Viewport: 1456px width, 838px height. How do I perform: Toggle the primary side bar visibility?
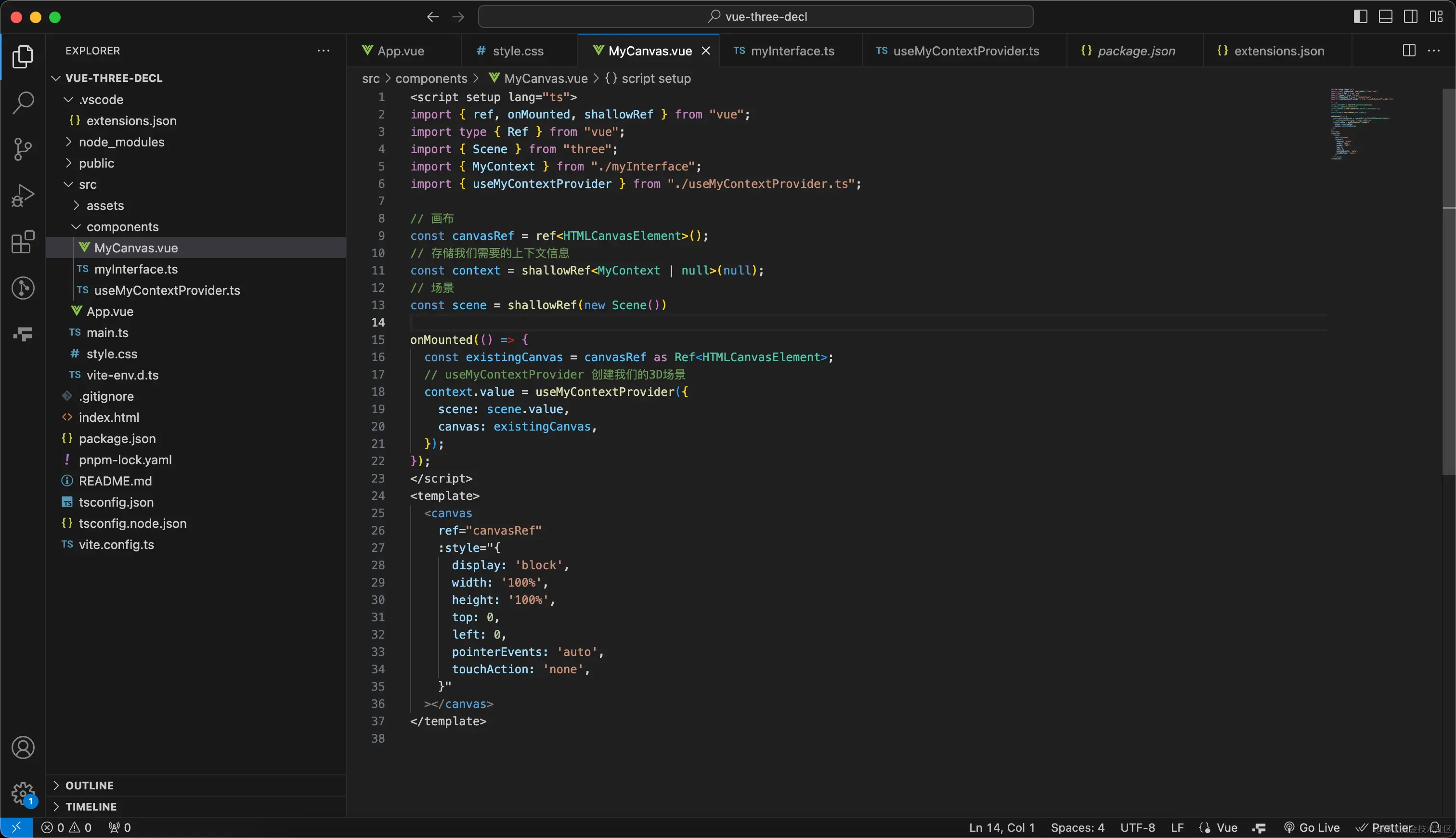point(1361,17)
